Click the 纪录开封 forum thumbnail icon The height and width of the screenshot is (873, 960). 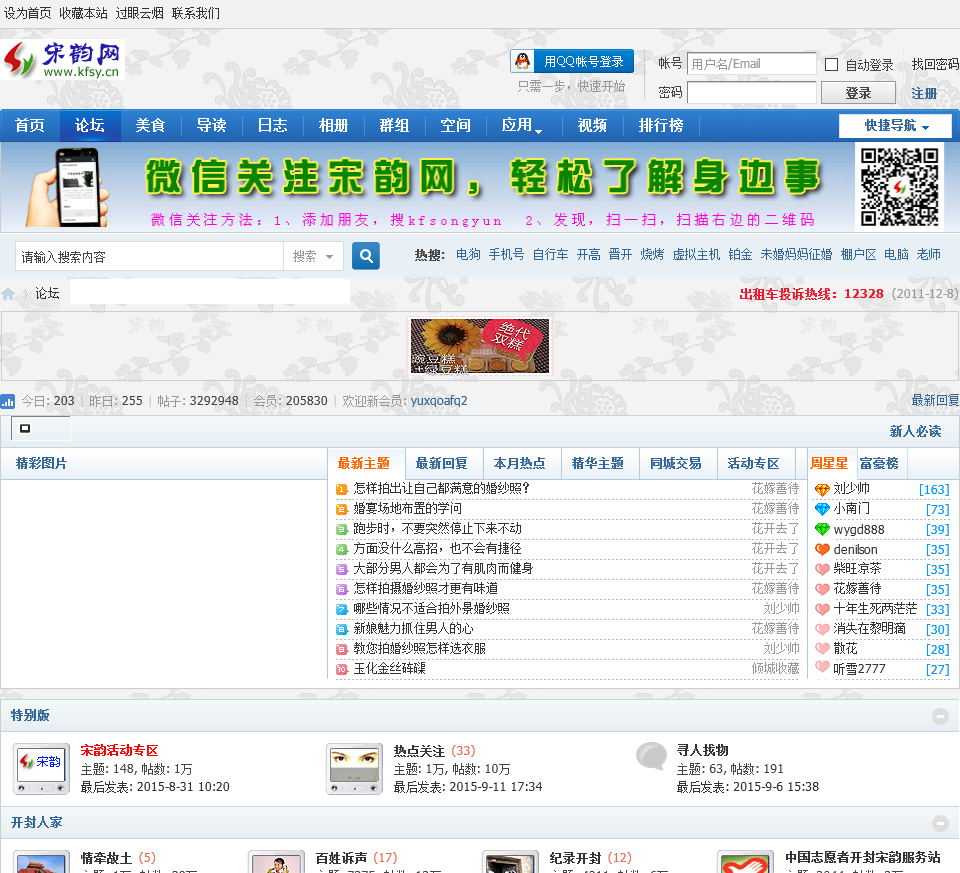click(x=511, y=862)
